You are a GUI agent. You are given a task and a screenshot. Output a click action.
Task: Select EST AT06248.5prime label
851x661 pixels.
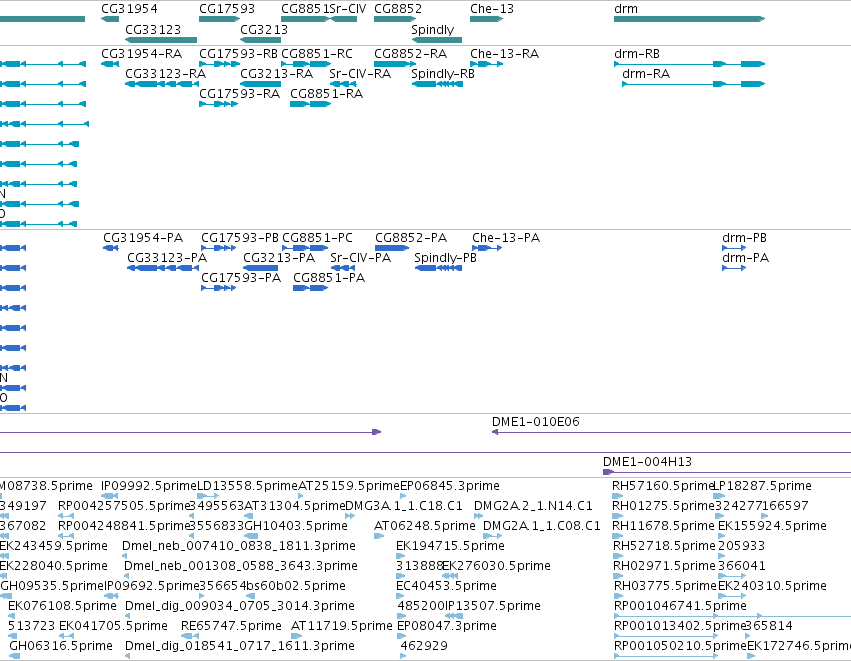pos(425,526)
